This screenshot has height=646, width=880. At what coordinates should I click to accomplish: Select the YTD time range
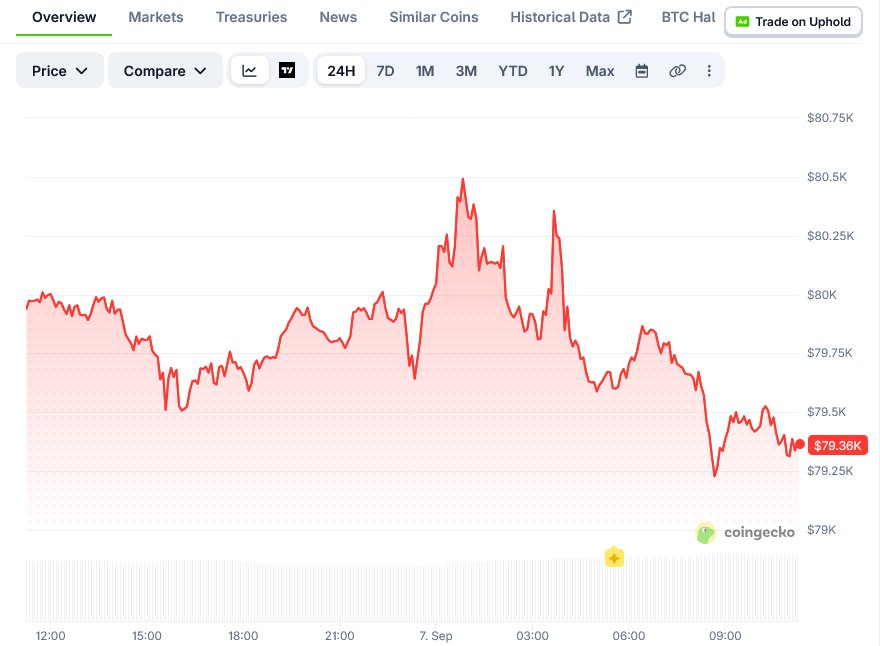point(512,71)
